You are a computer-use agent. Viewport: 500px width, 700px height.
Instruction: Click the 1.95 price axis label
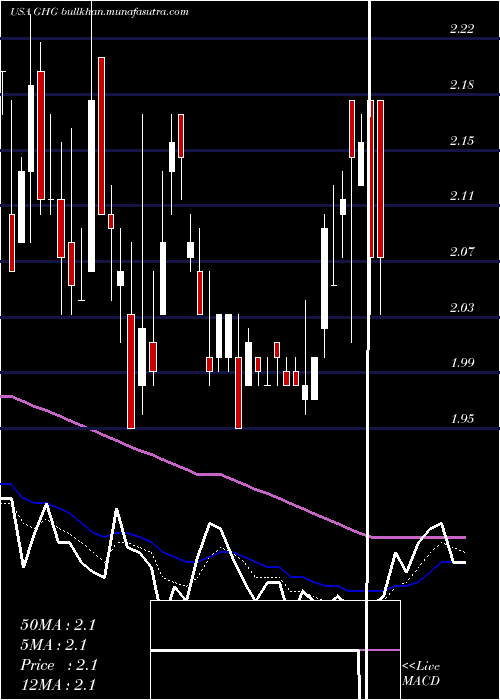click(x=462, y=419)
